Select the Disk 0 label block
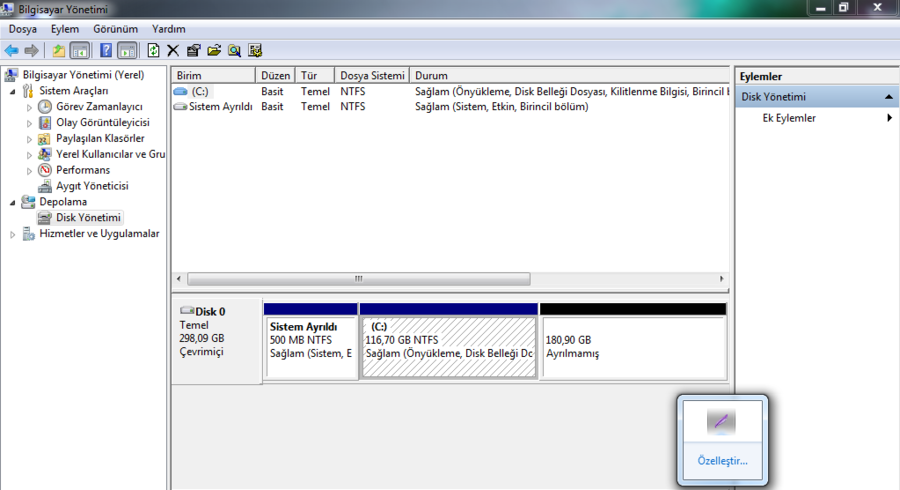The width and height of the screenshot is (900, 490). click(217, 341)
